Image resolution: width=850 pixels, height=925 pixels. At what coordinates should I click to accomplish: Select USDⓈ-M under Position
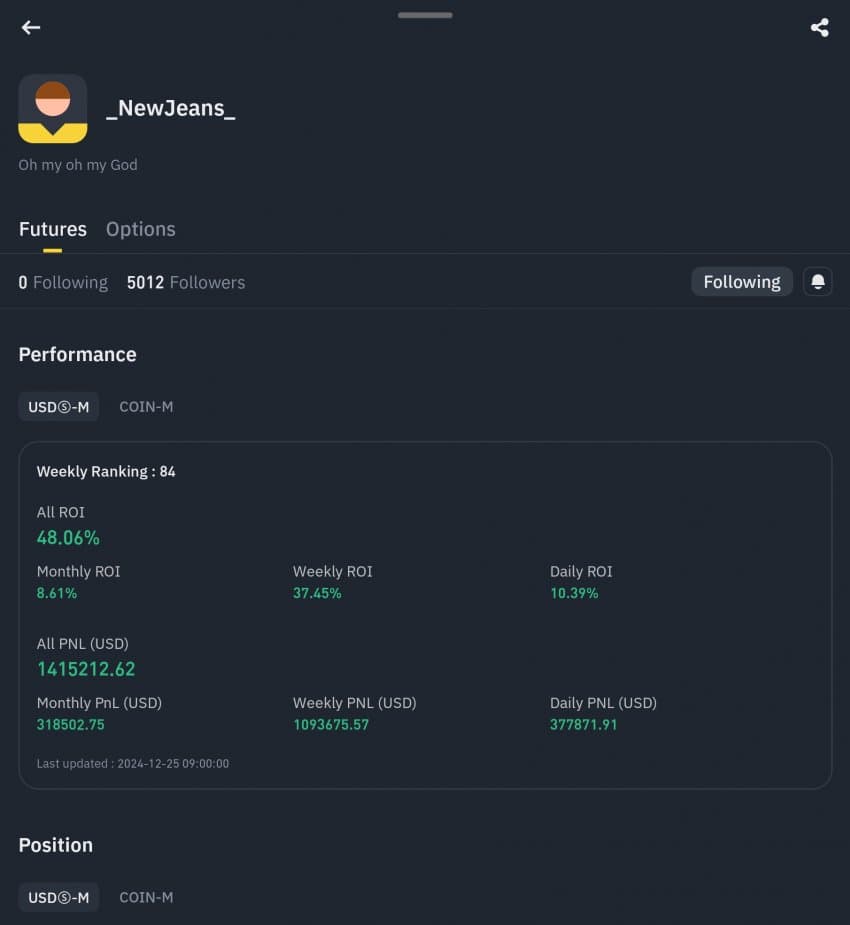pos(58,897)
